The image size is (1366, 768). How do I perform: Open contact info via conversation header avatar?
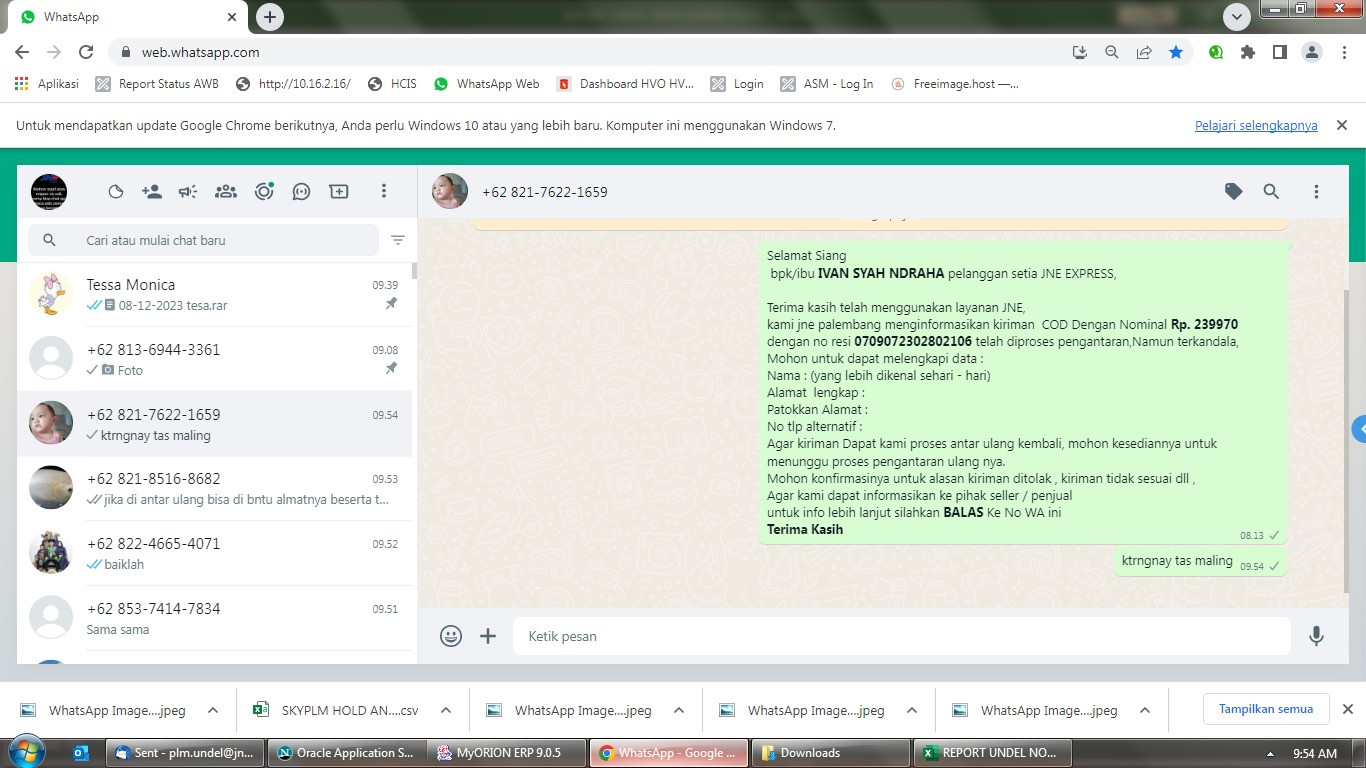pos(450,191)
